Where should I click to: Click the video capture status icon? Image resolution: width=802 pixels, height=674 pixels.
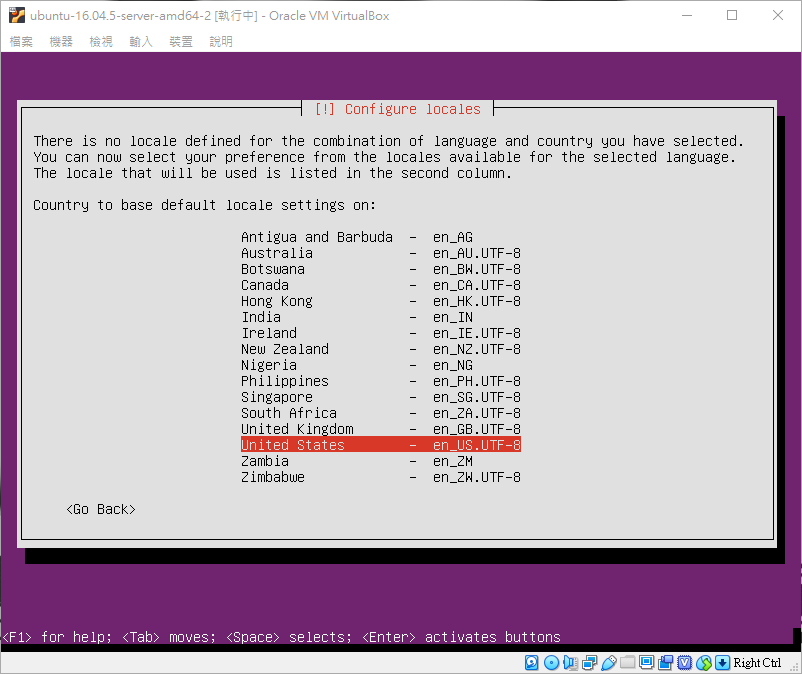point(665,663)
